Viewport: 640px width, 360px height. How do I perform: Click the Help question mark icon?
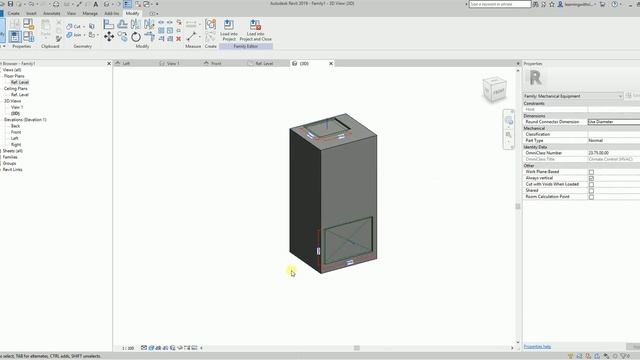[x=615, y=4]
